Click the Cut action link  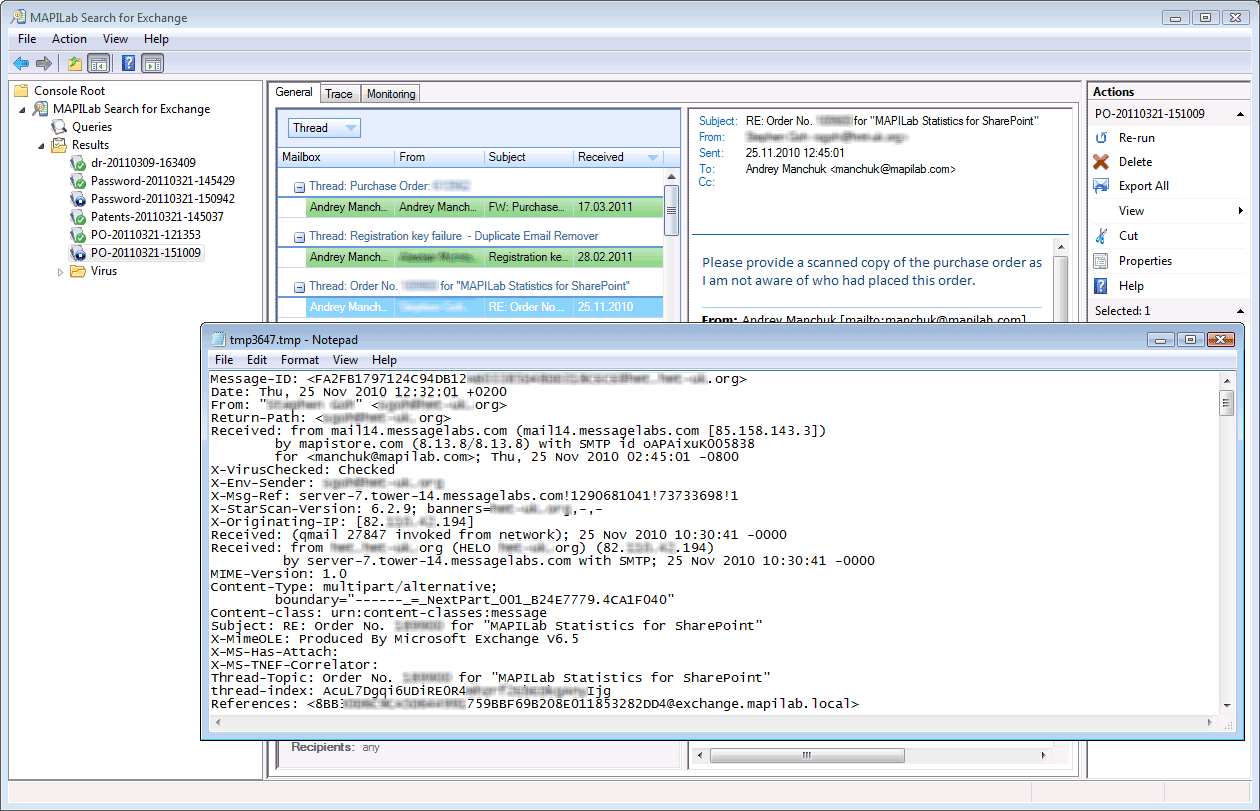pyautogui.click(x=1129, y=236)
